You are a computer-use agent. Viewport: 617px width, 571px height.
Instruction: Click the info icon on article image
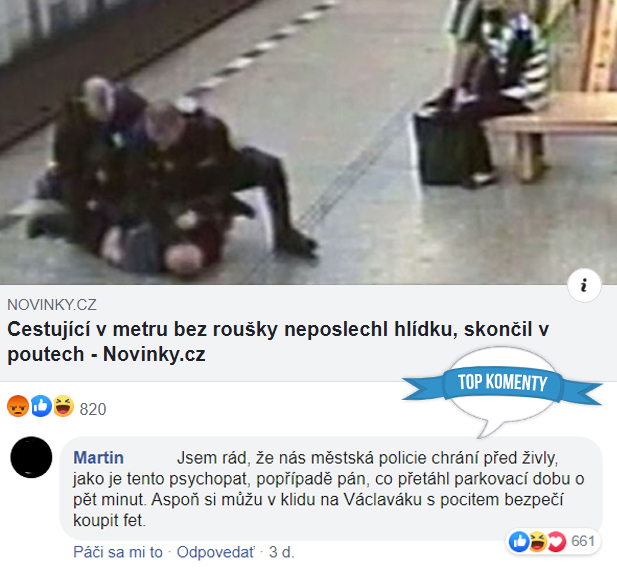(584, 285)
